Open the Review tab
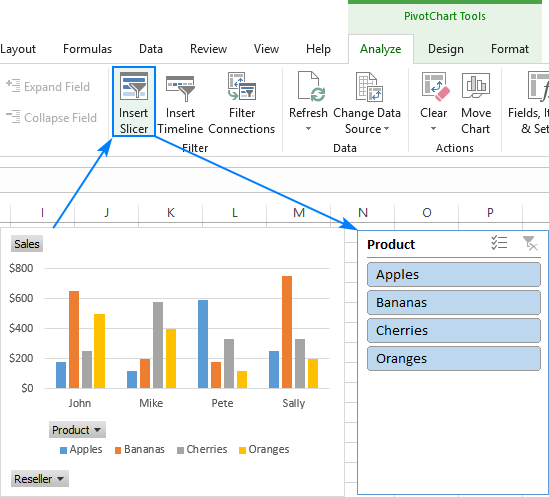The width and height of the screenshot is (549, 497). pos(208,49)
